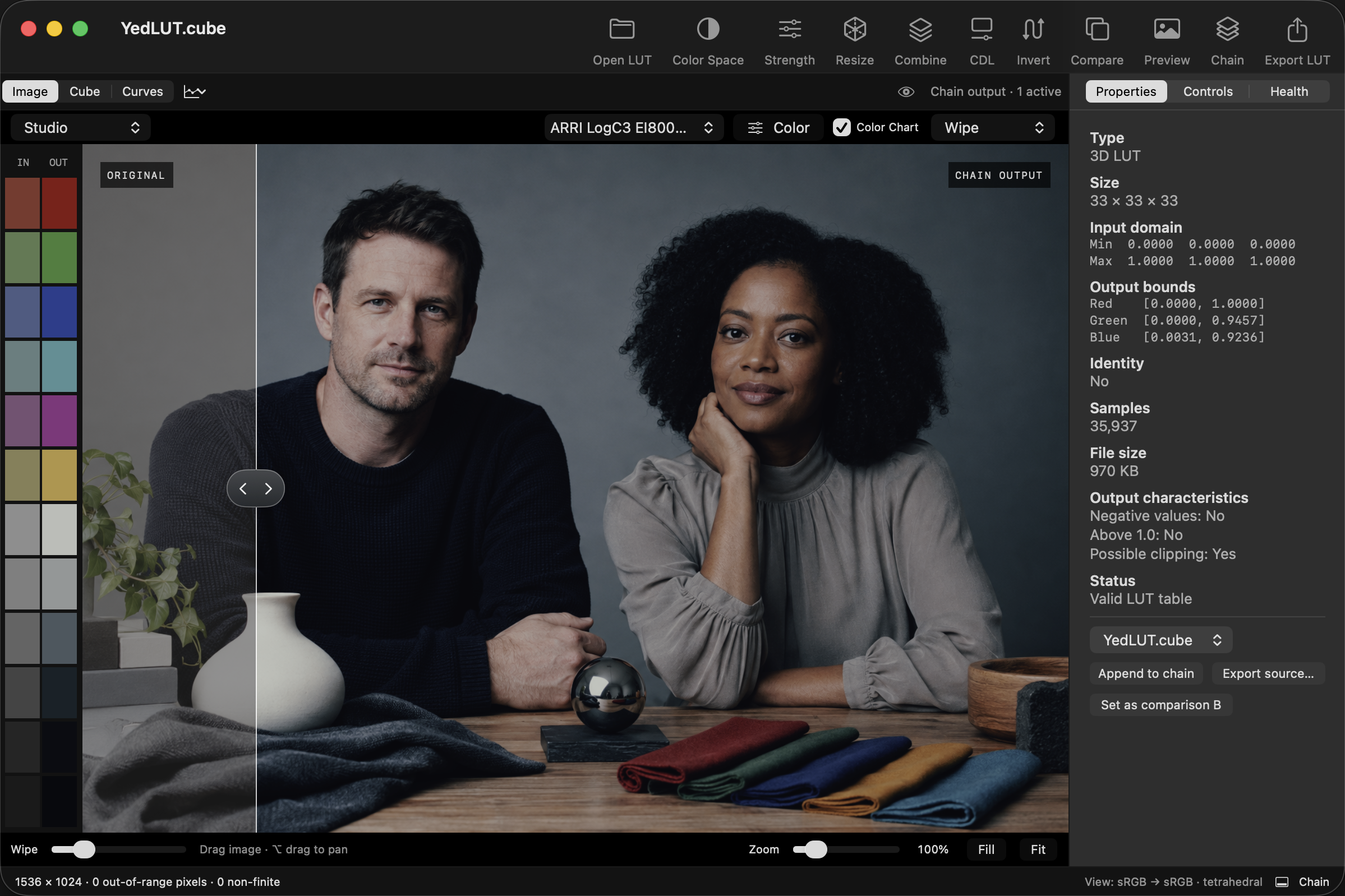The width and height of the screenshot is (1345, 896).
Task: Click the Invert LUT icon
Action: [1033, 29]
